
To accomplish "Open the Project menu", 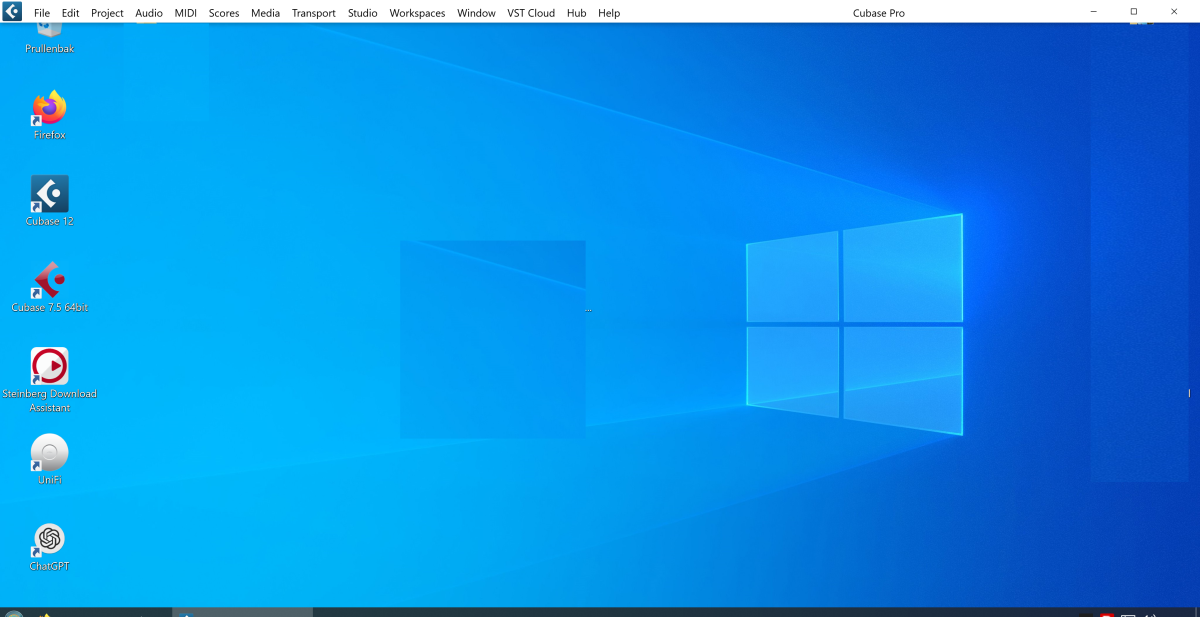I will (x=107, y=13).
